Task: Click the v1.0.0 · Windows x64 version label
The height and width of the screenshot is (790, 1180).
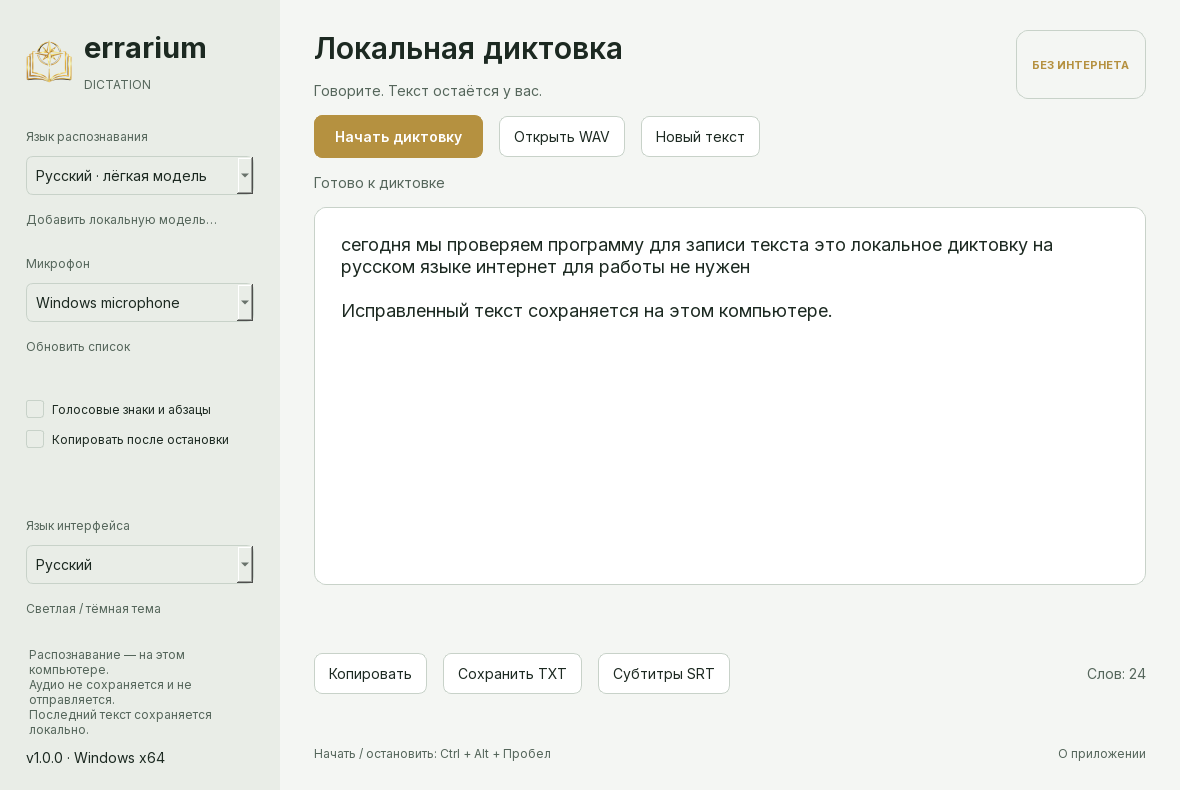Action: click(96, 758)
